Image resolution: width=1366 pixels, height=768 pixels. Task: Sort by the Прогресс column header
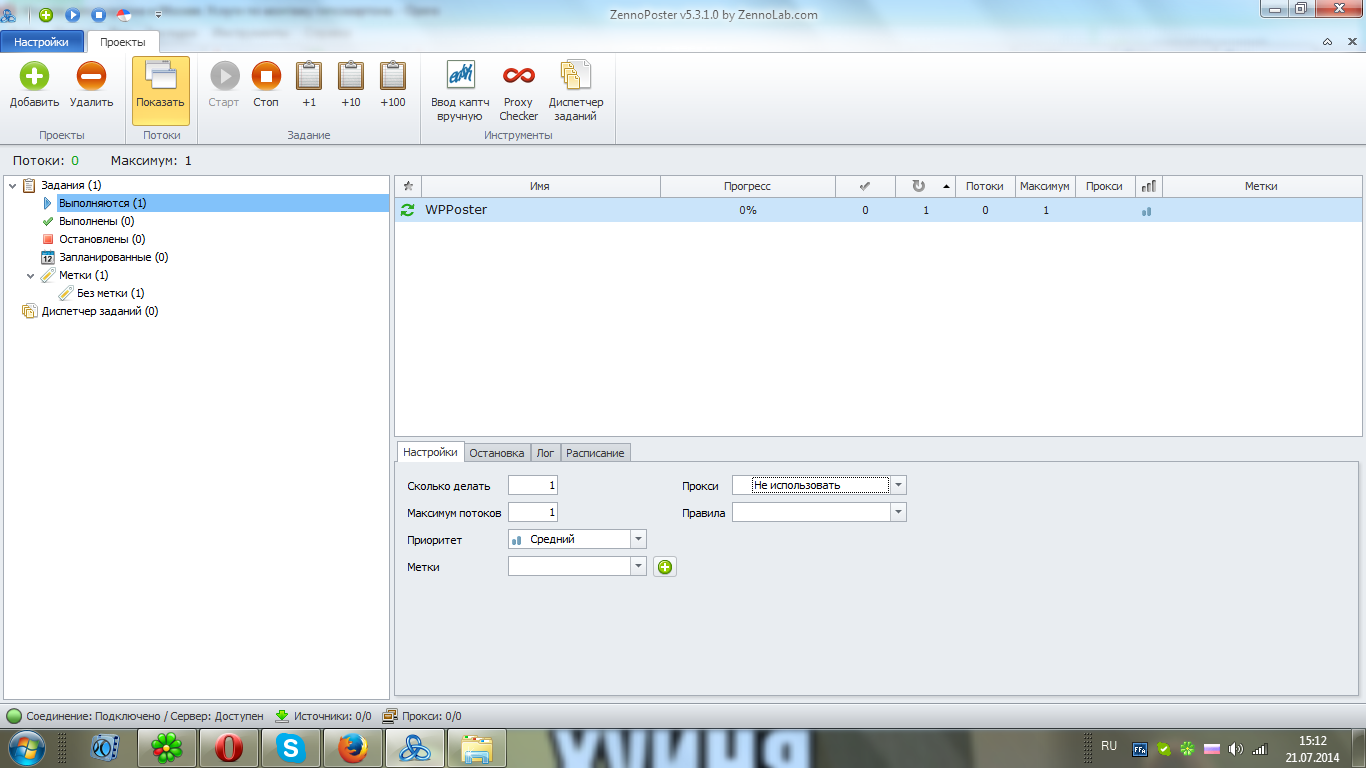(x=748, y=186)
